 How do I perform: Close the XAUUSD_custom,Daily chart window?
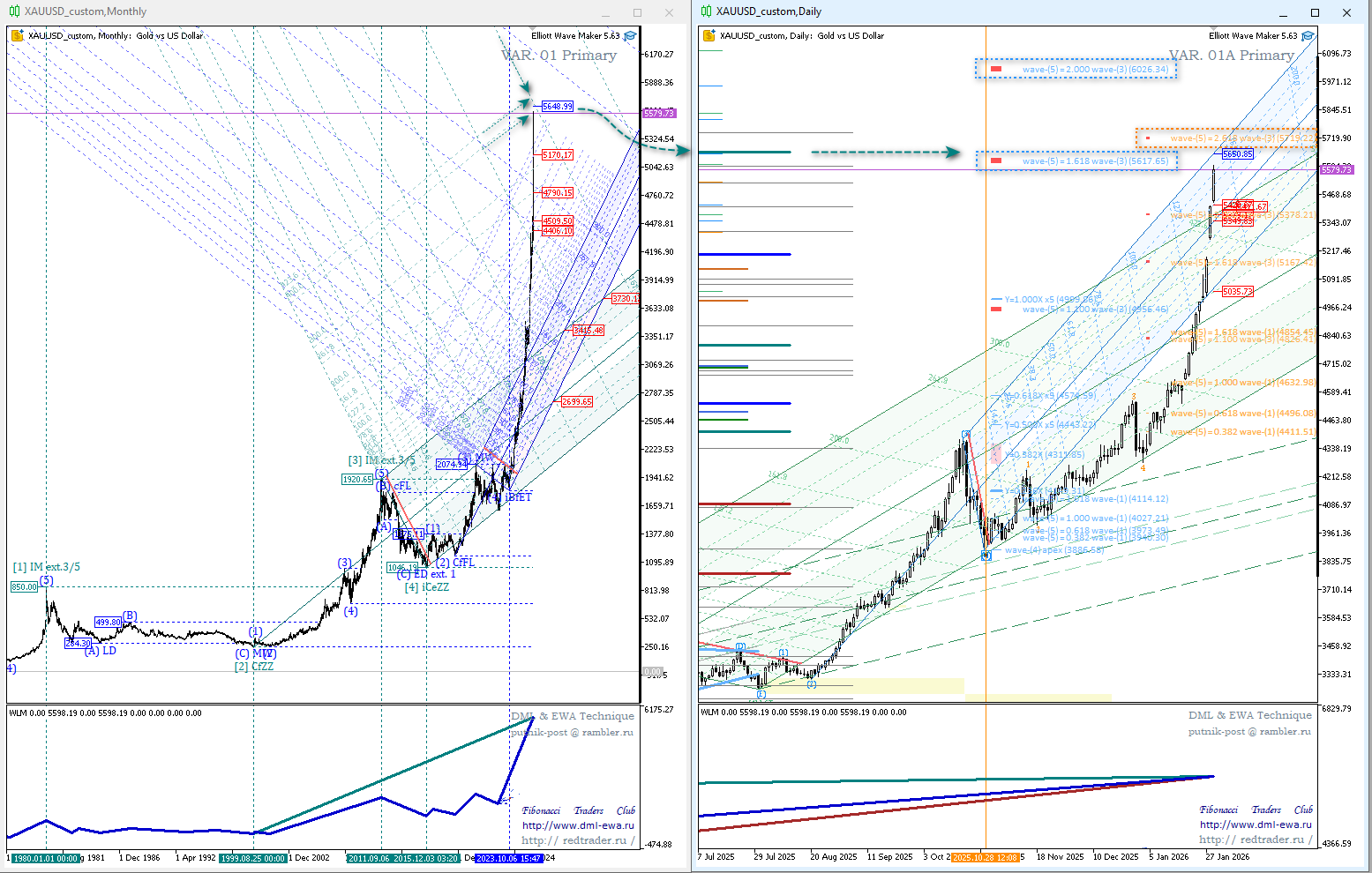(1346, 12)
